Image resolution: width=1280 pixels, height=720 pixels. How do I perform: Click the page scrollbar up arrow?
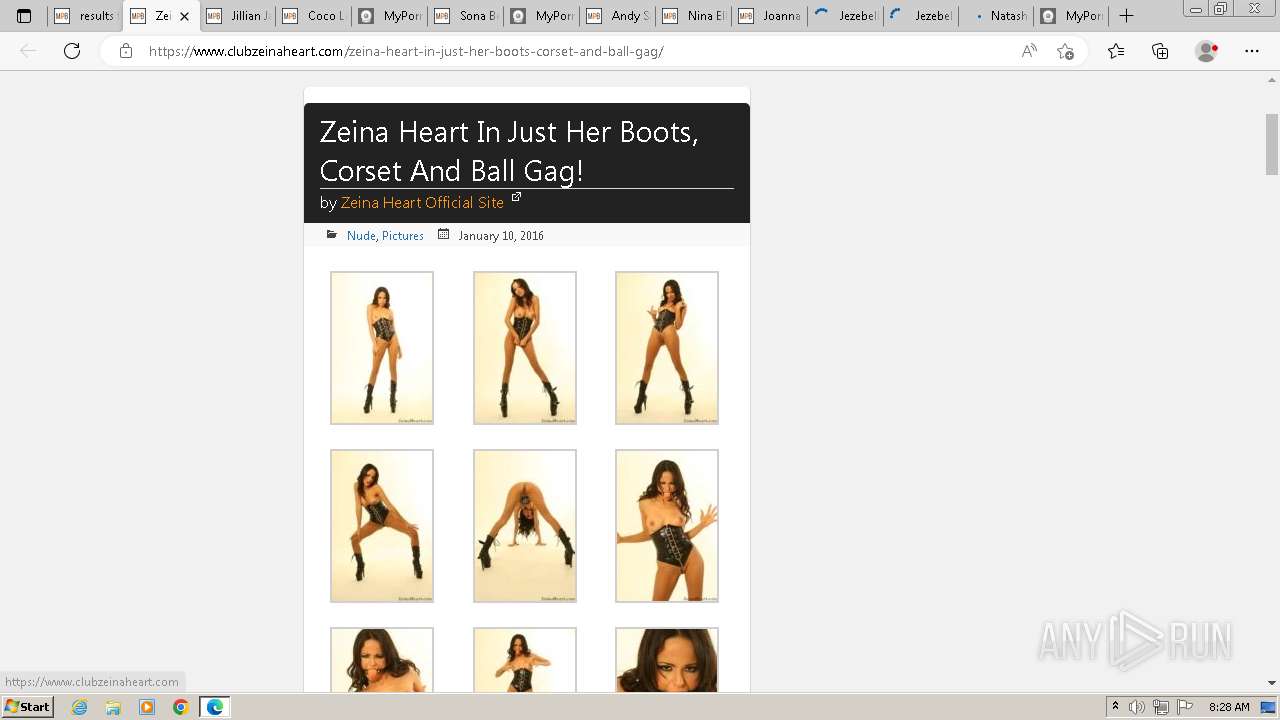coord(1272,81)
